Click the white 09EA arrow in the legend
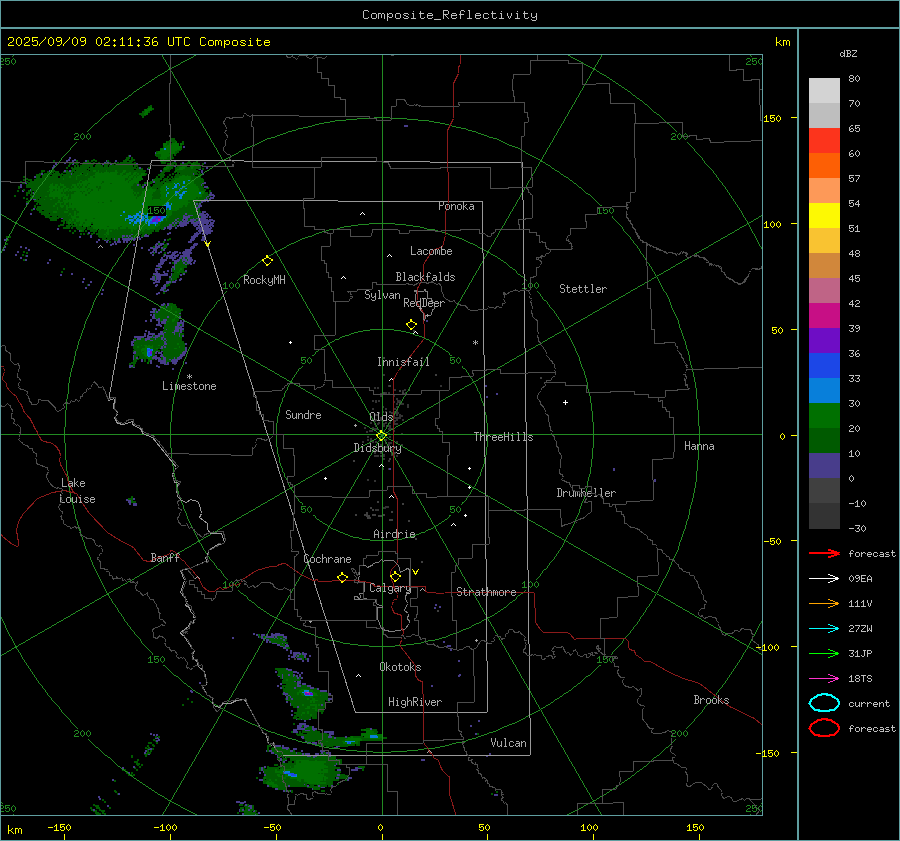Viewport: 900px width, 841px height. 824,578
